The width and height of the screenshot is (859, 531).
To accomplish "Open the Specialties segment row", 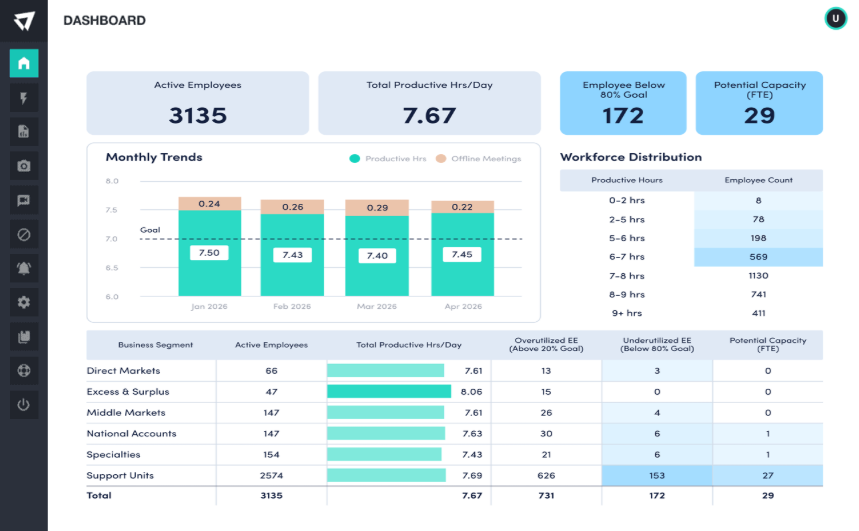I will (455, 454).
